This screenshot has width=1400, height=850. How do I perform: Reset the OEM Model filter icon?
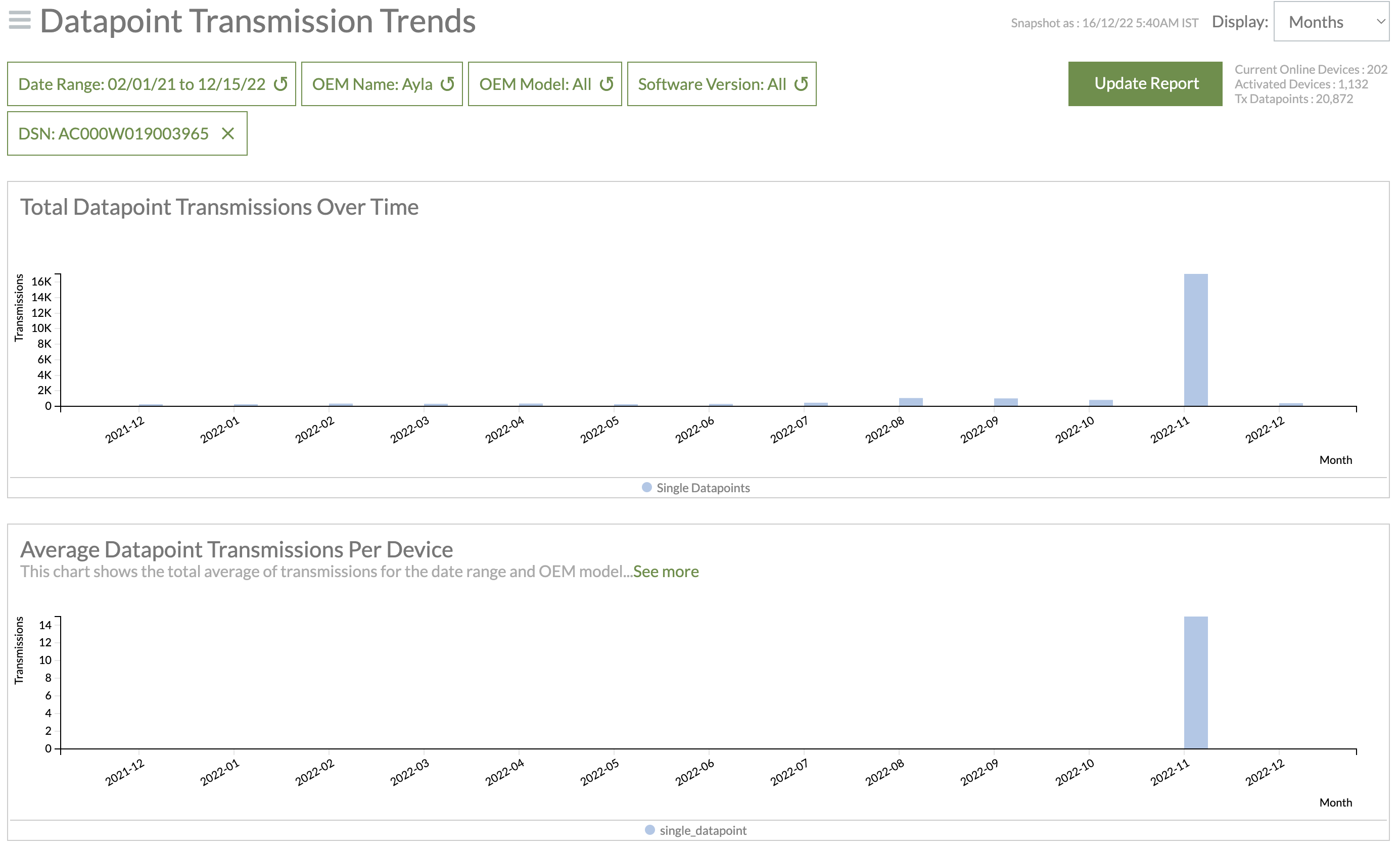click(607, 84)
